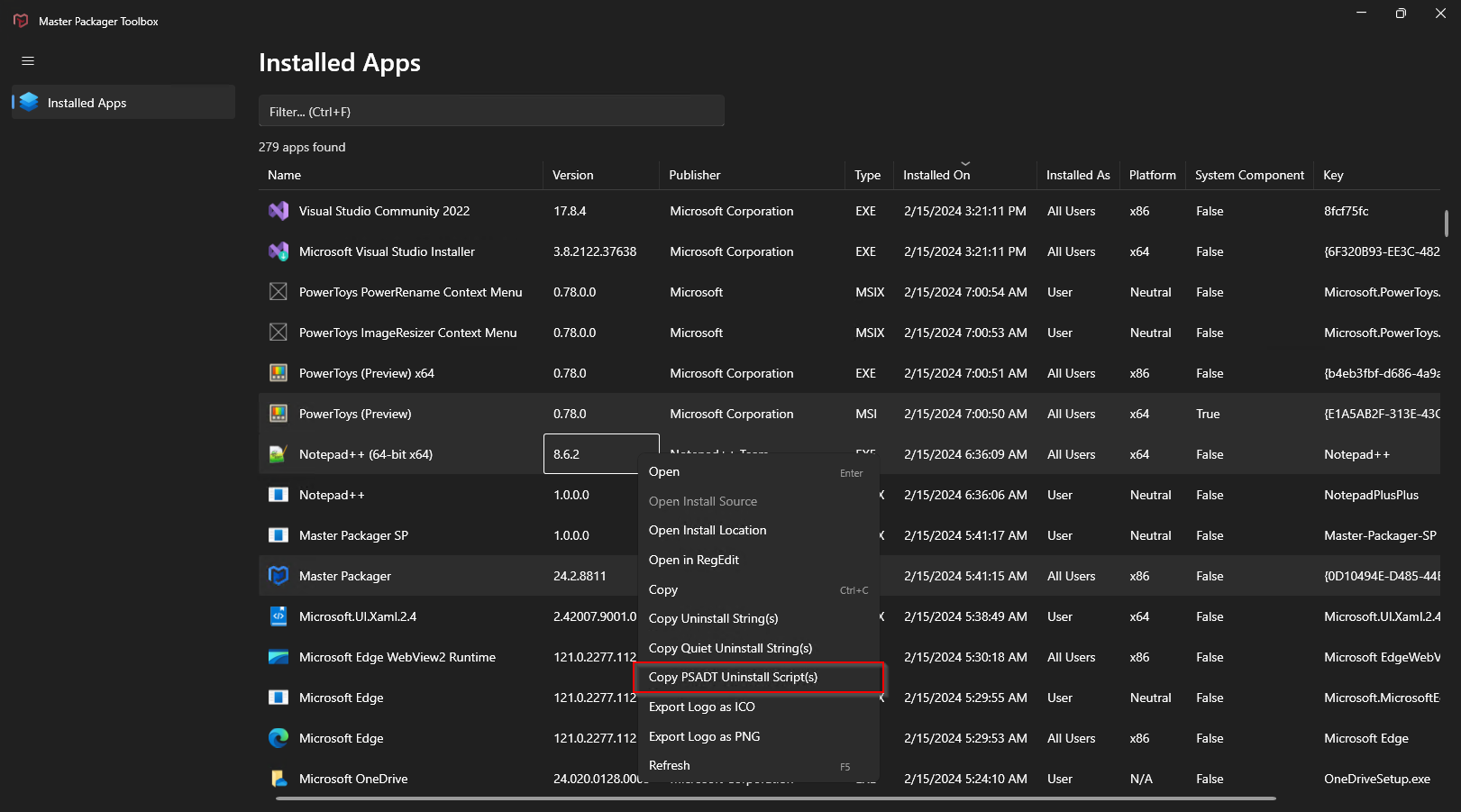Click the Notepad++ (64-bit x64) app icon
The image size is (1461, 812).
[x=279, y=454]
